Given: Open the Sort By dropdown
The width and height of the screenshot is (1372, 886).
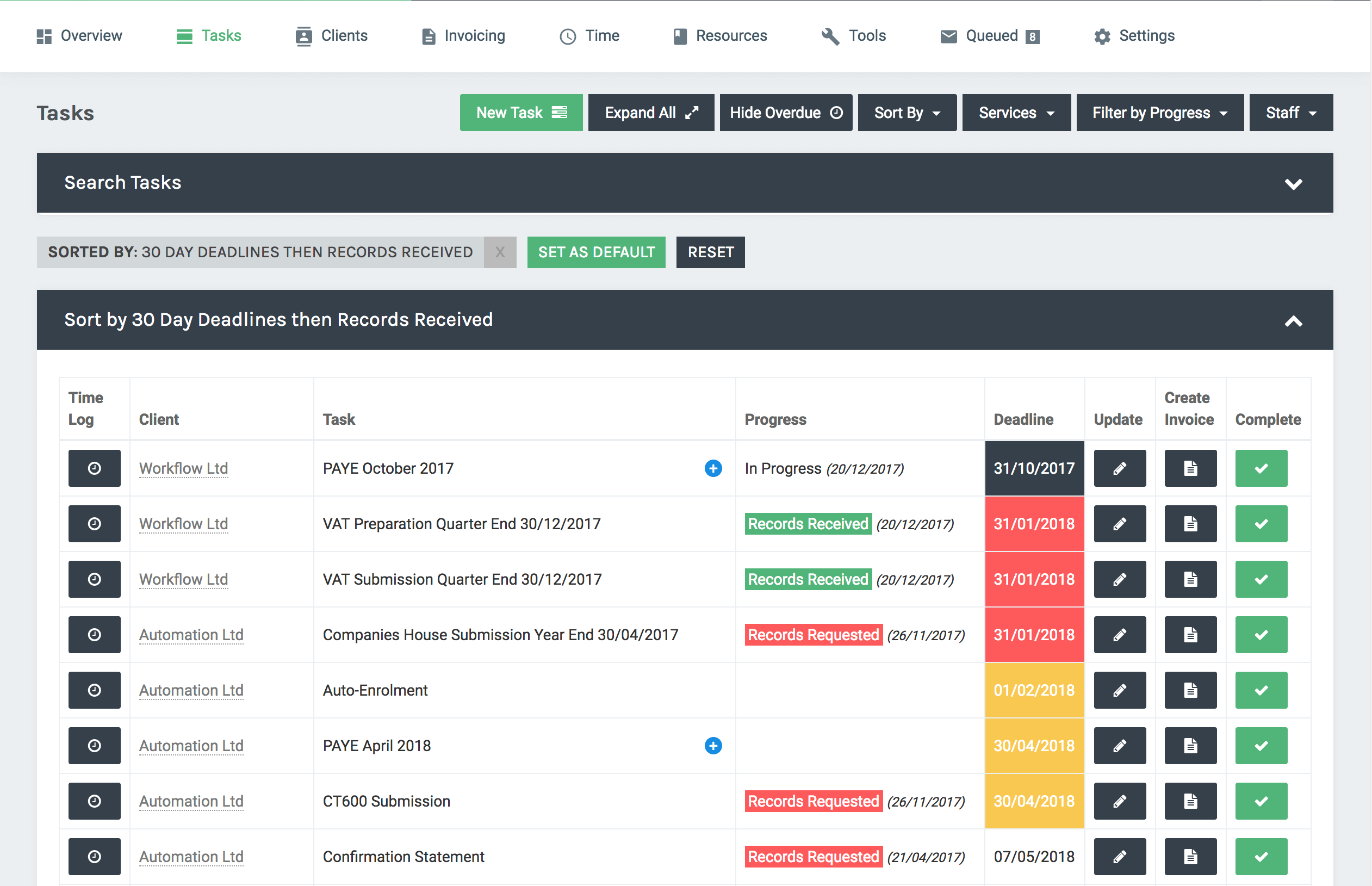Looking at the screenshot, I should click(907, 113).
